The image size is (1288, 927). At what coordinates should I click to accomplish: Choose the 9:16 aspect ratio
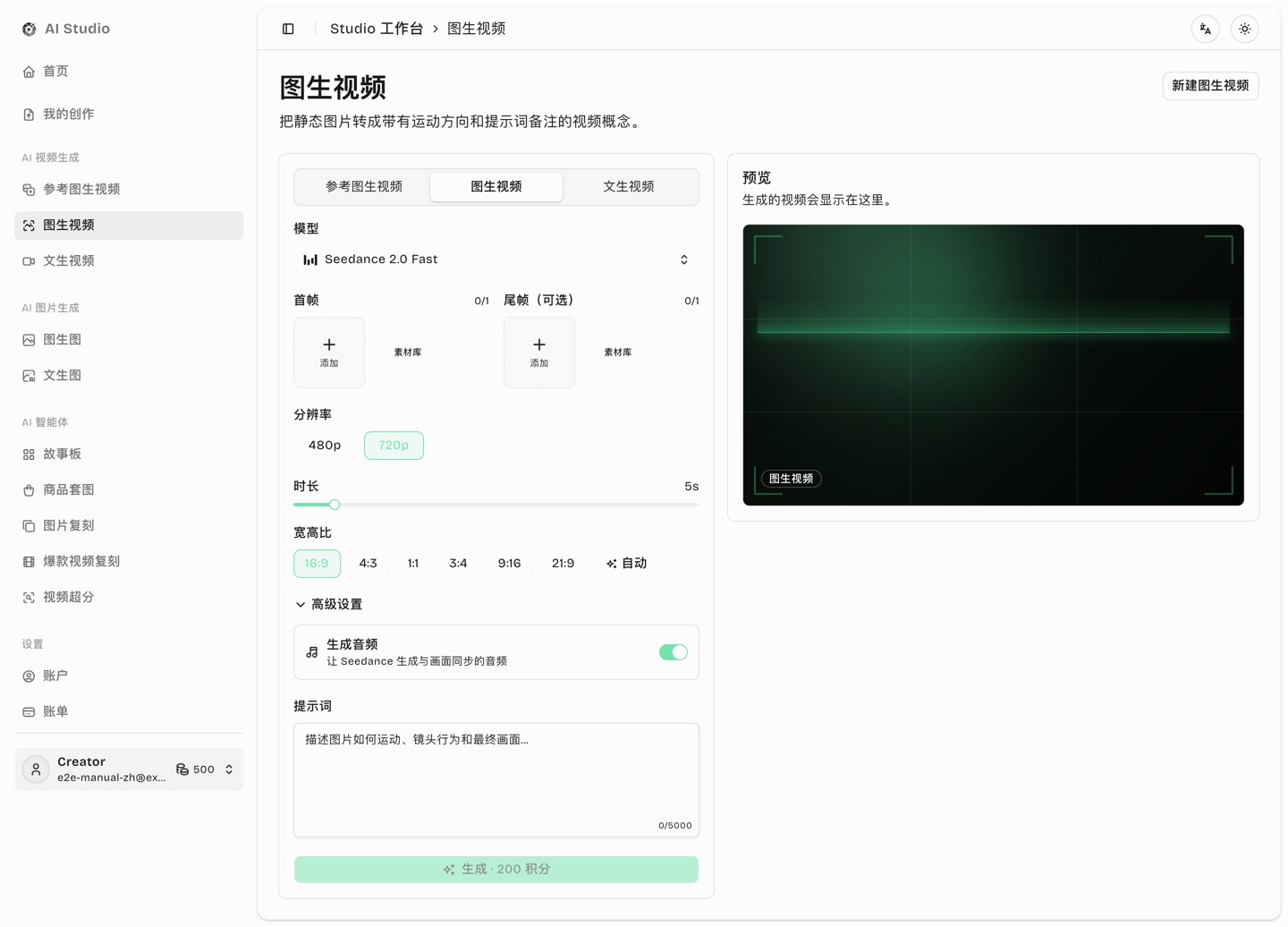click(x=510, y=564)
